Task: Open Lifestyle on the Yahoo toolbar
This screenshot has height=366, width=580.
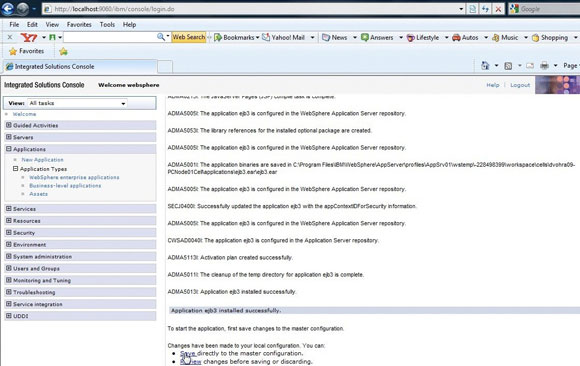Action: (x=422, y=37)
